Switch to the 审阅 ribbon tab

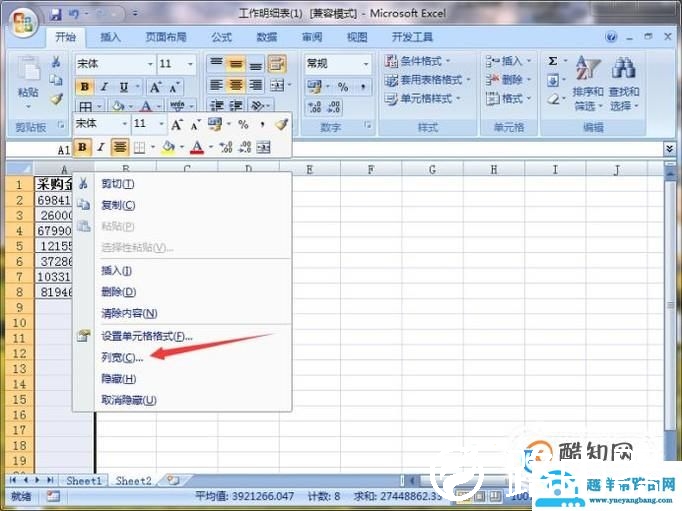[312, 37]
